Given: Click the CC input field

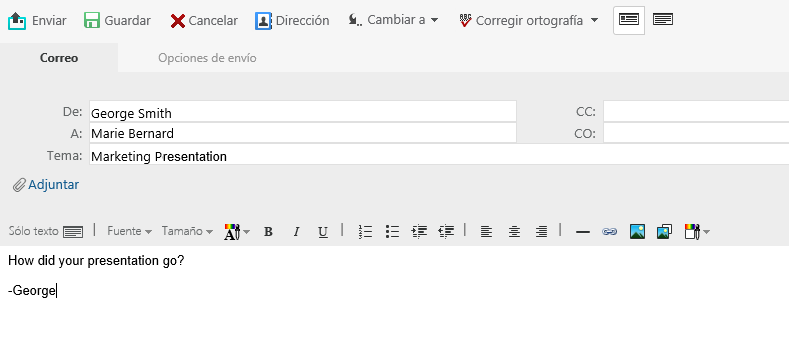Looking at the screenshot, I should tap(696, 111).
